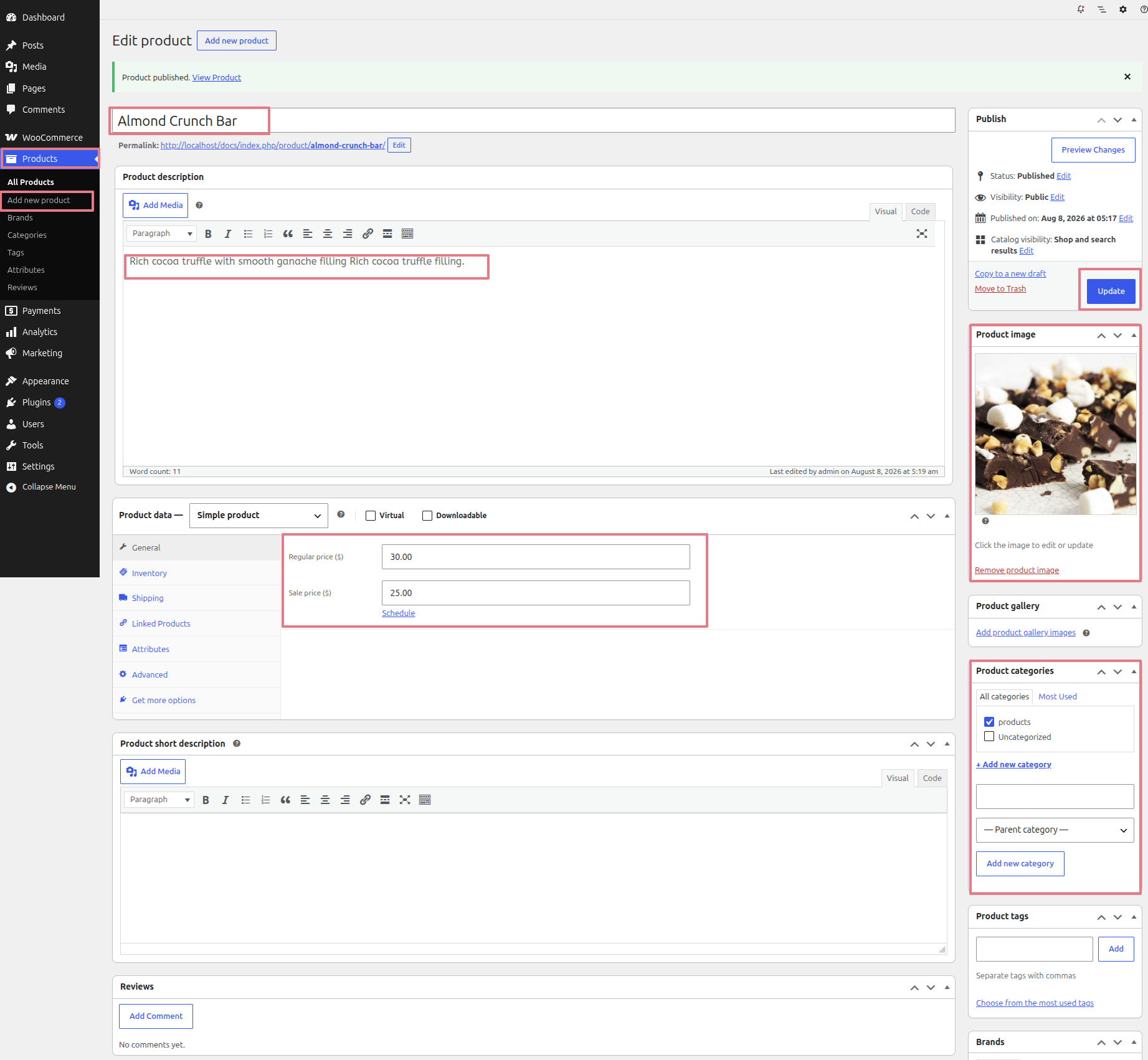Open the Paragraph format dropdown in description
1148x1060 pixels.
pyautogui.click(x=161, y=234)
